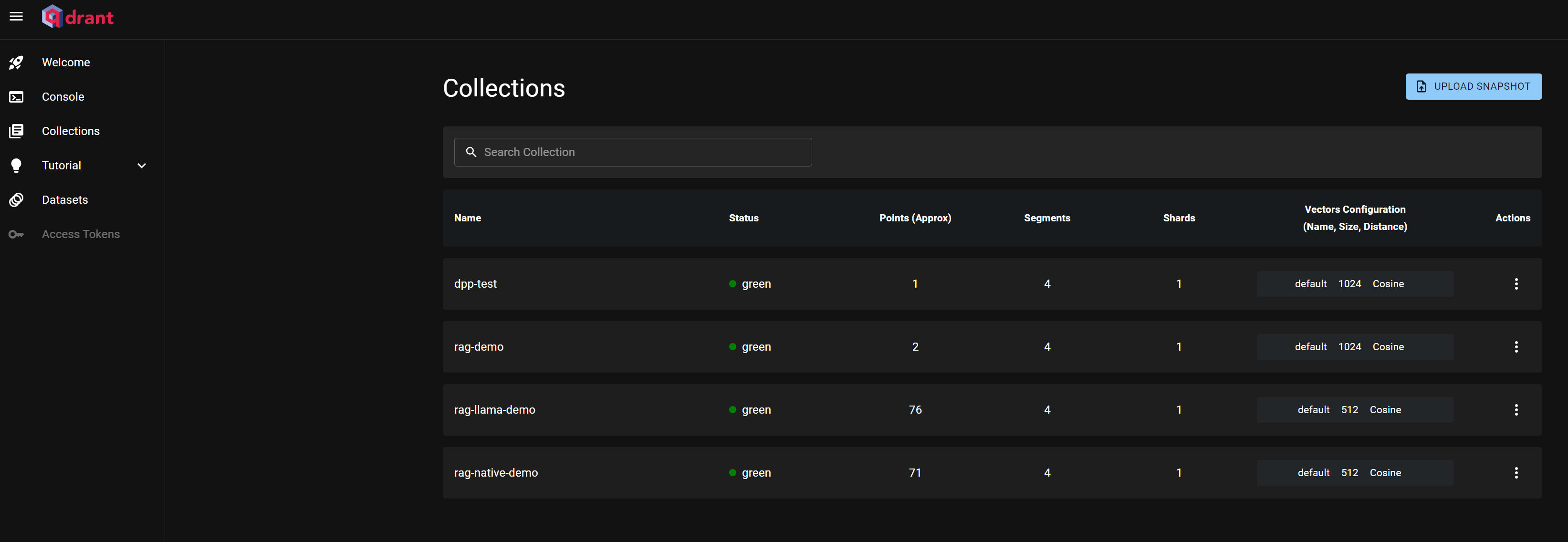The height and width of the screenshot is (542, 1568).
Task: Click points value 2 for rag-demo
Action: coord(915,347)
